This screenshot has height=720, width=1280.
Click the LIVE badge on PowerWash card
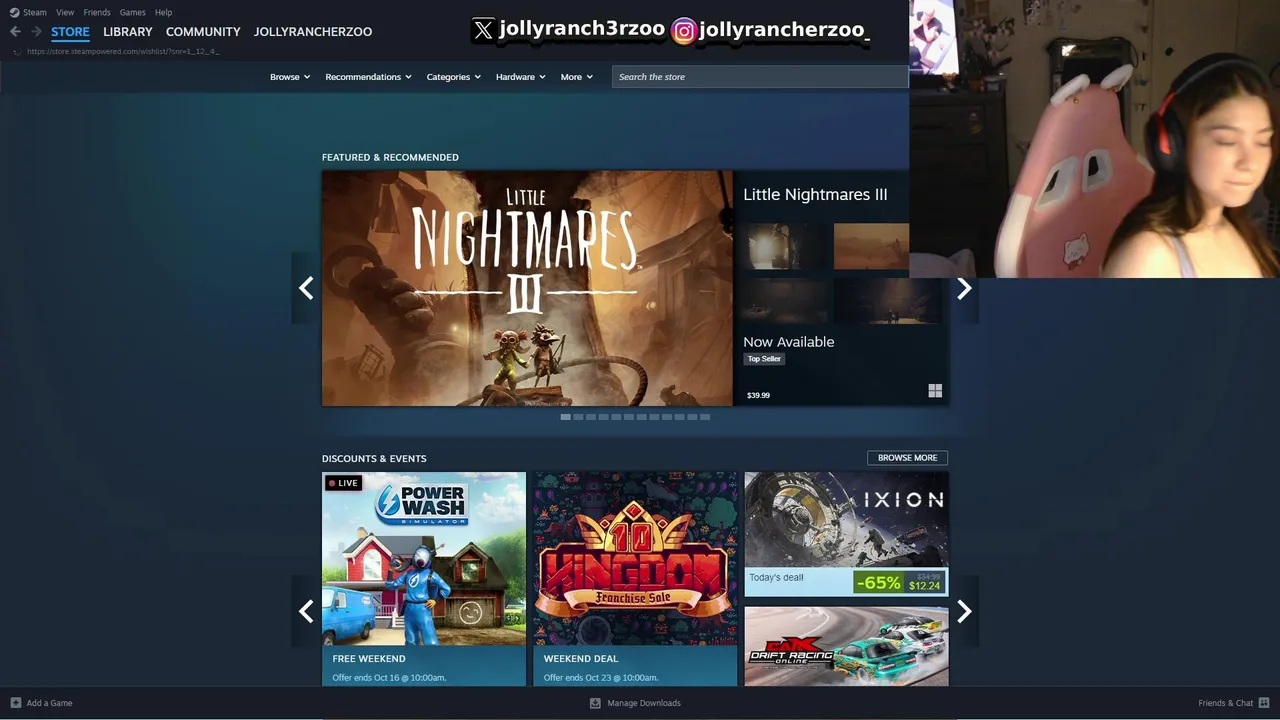tap(343, 483)
